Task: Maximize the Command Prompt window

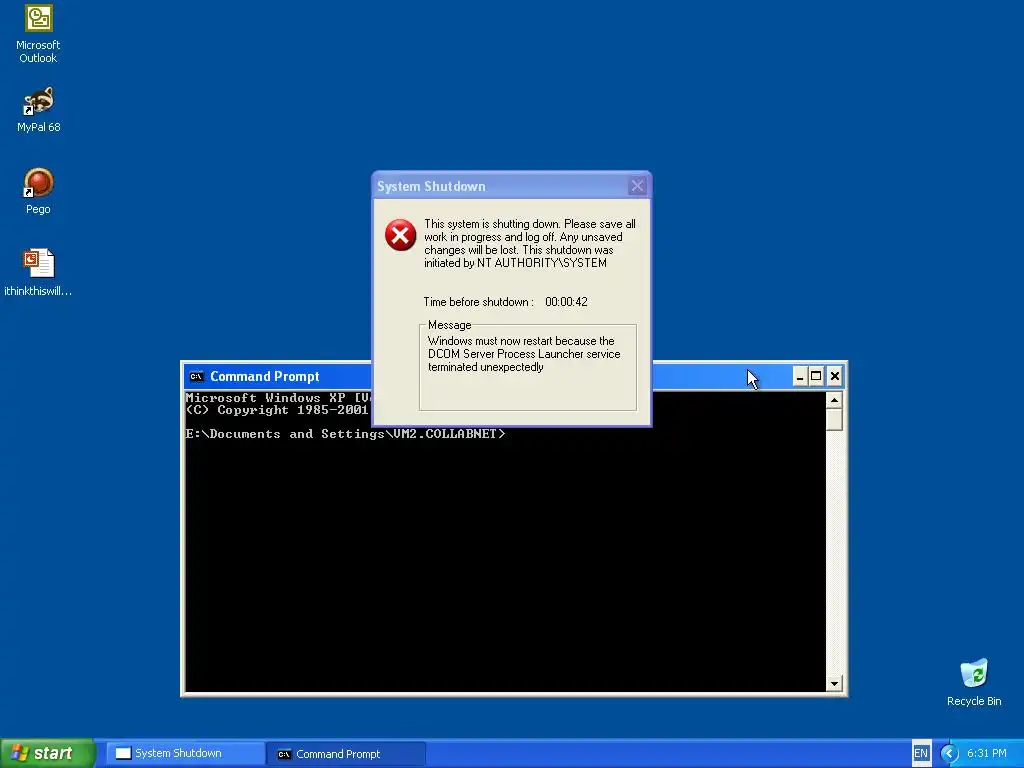Action: click(816, 376)
